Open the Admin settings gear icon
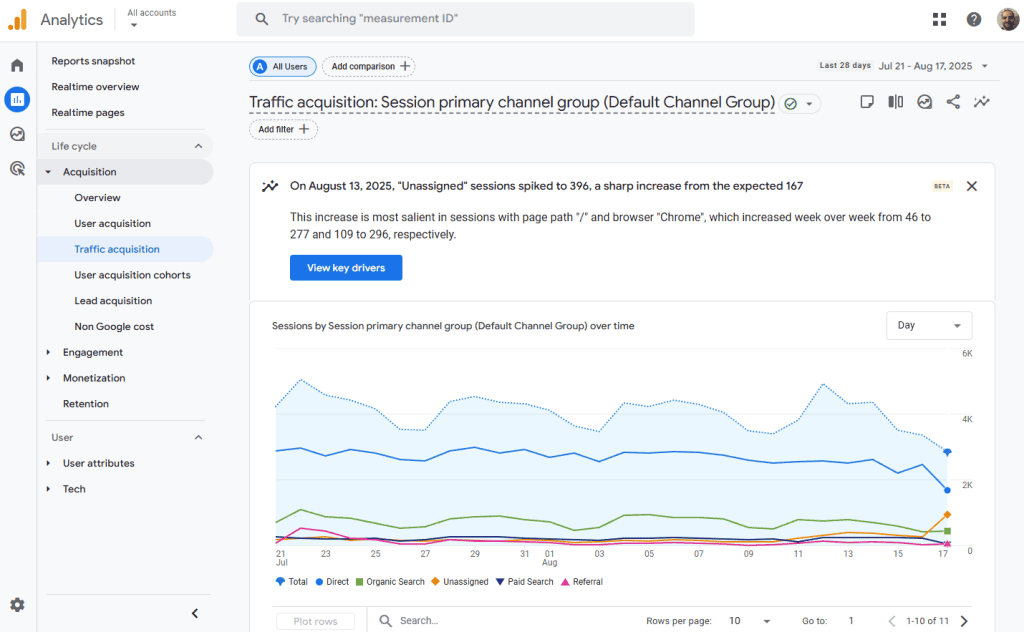The width and height of the screenshot is (1024, 632). 17,605
